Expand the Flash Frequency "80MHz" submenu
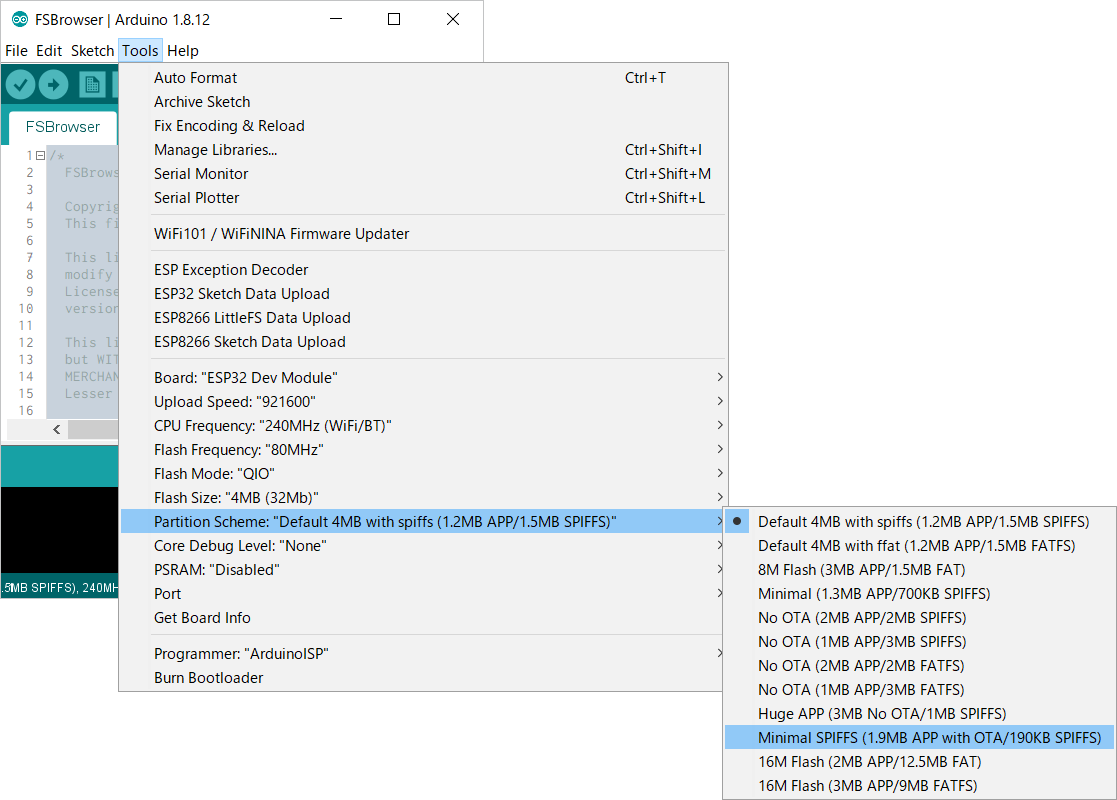The height and width of the screenshot is (800, 1117). point(424,450)
